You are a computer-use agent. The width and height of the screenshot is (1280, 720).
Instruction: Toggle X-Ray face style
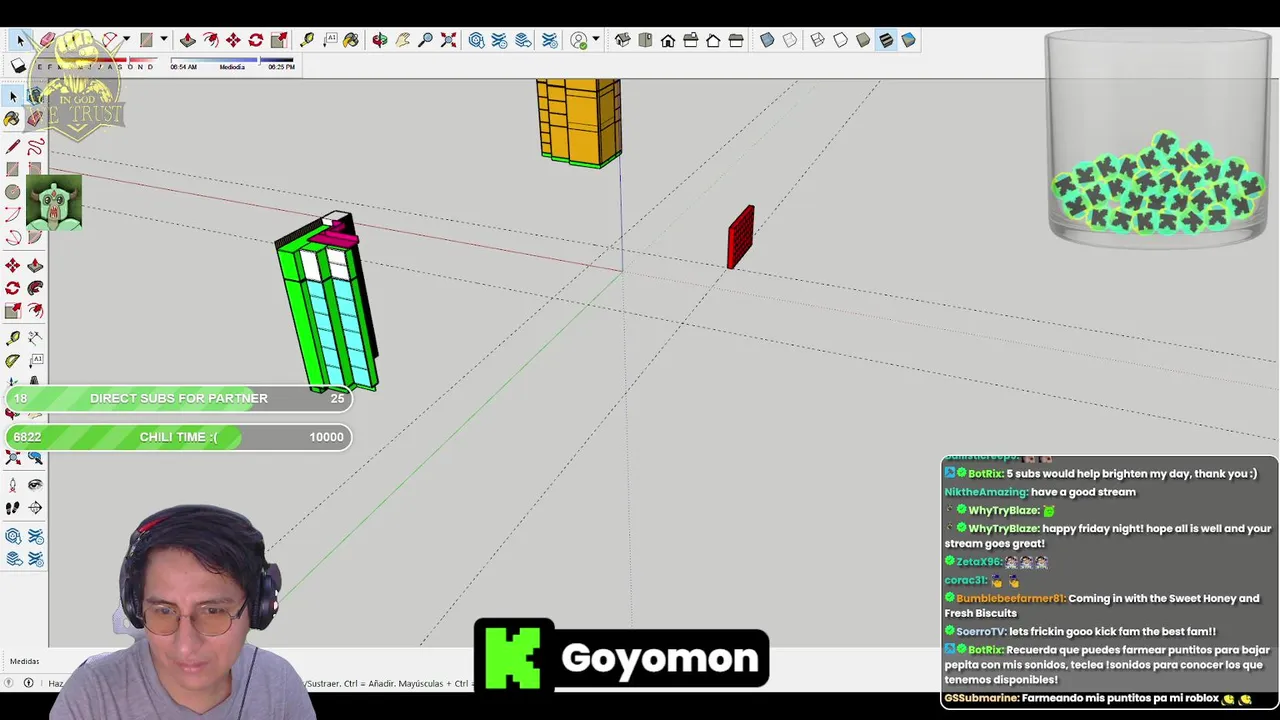pyautogui.click(x=767, y=40)
